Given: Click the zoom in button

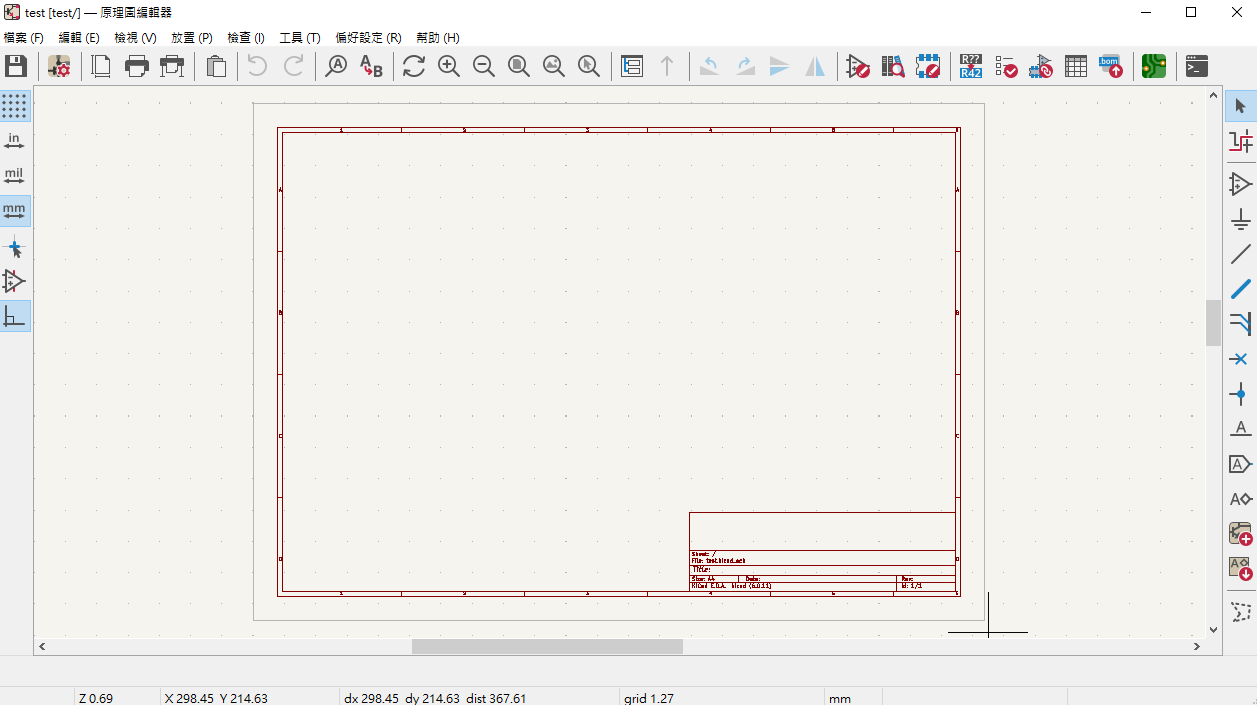Looking at the screenshot, I should pos(449,67).
